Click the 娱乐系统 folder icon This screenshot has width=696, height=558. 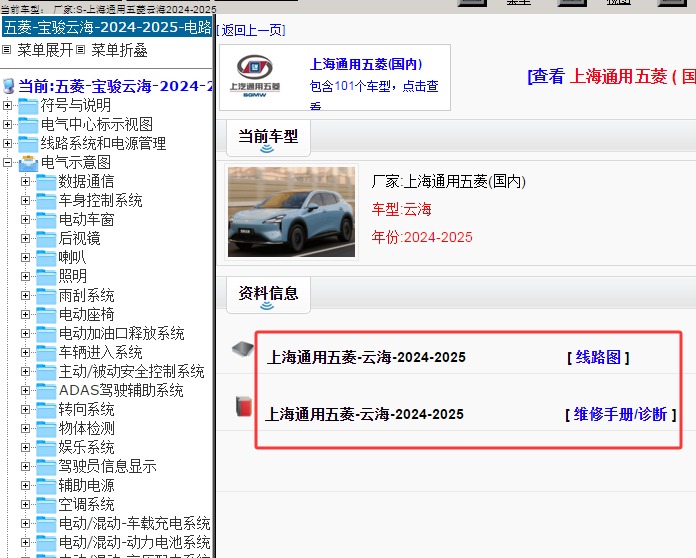click(x=46, y=448)
